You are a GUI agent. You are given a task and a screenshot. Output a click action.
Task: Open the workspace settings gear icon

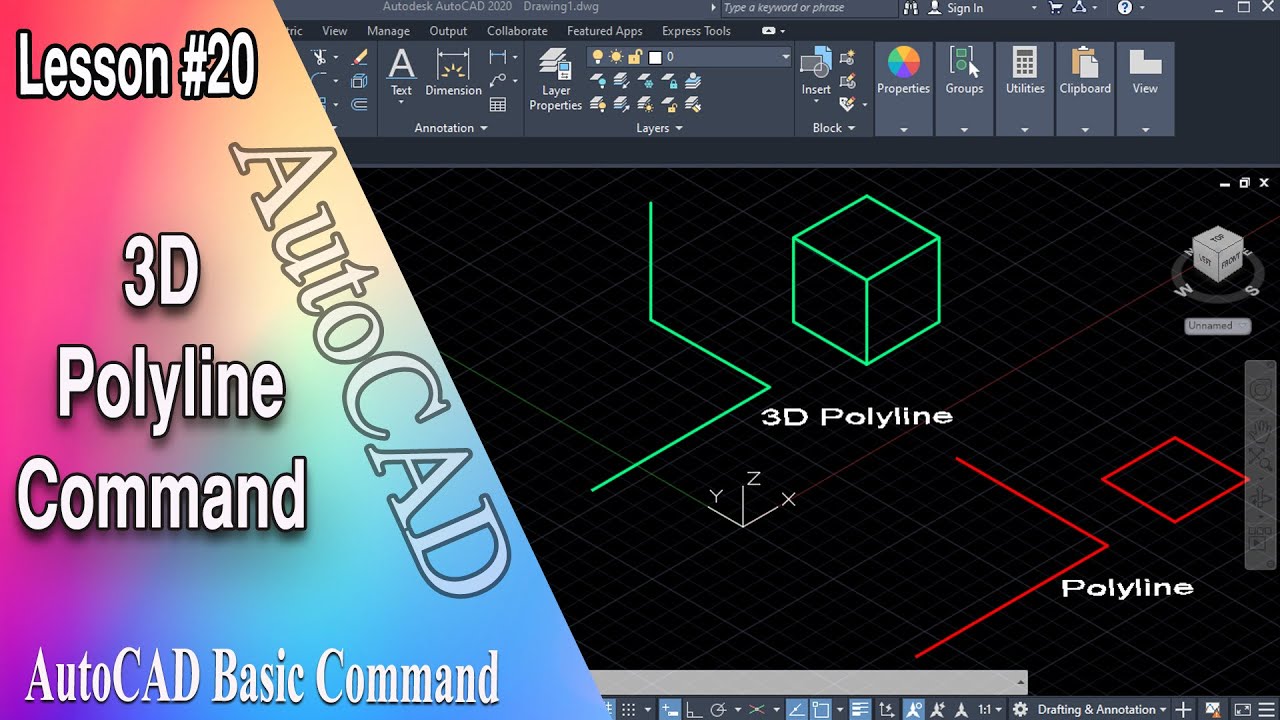coord(1020,710)
